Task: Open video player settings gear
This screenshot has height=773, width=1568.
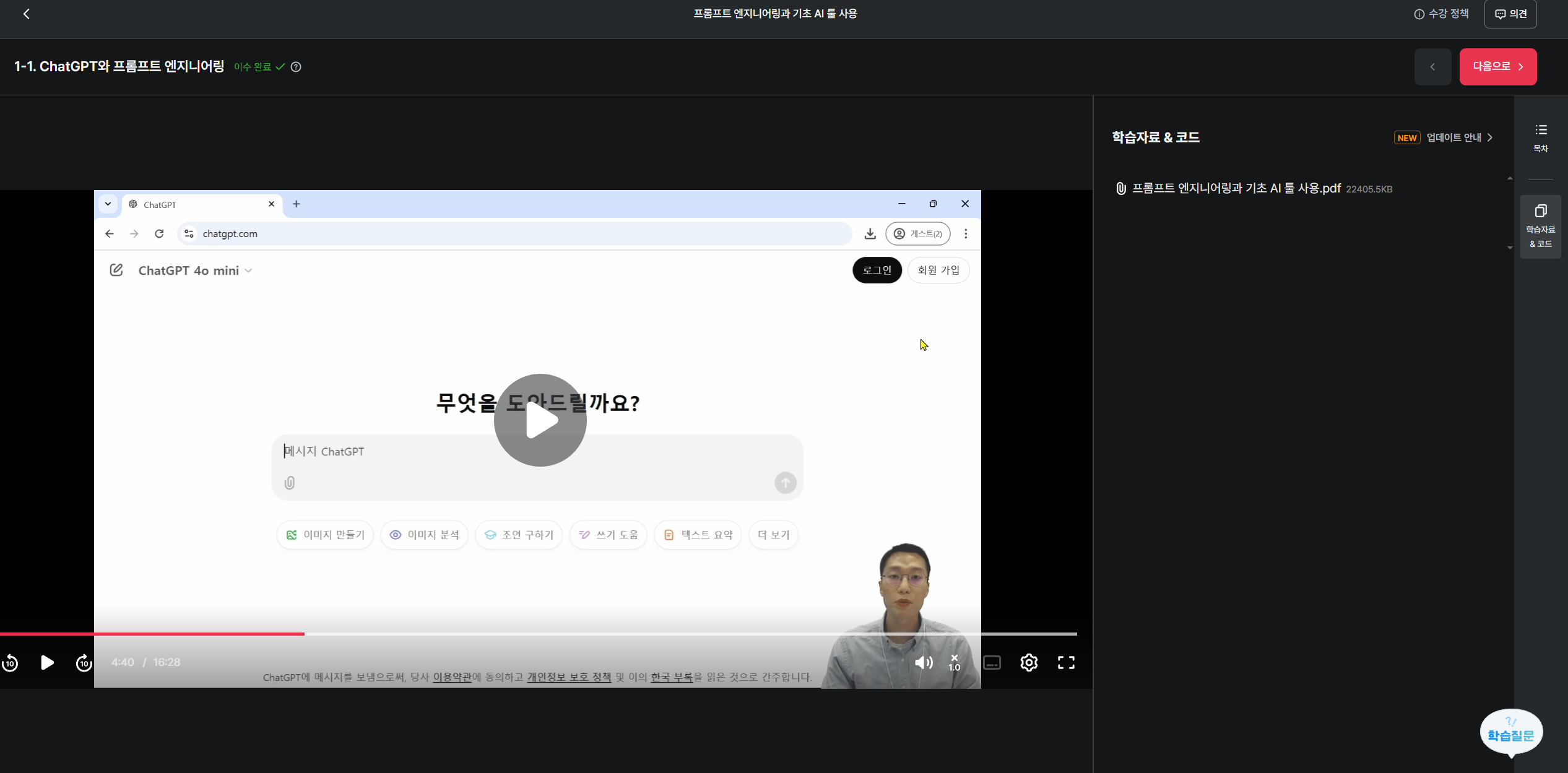Action: [x=1029, y=663]
